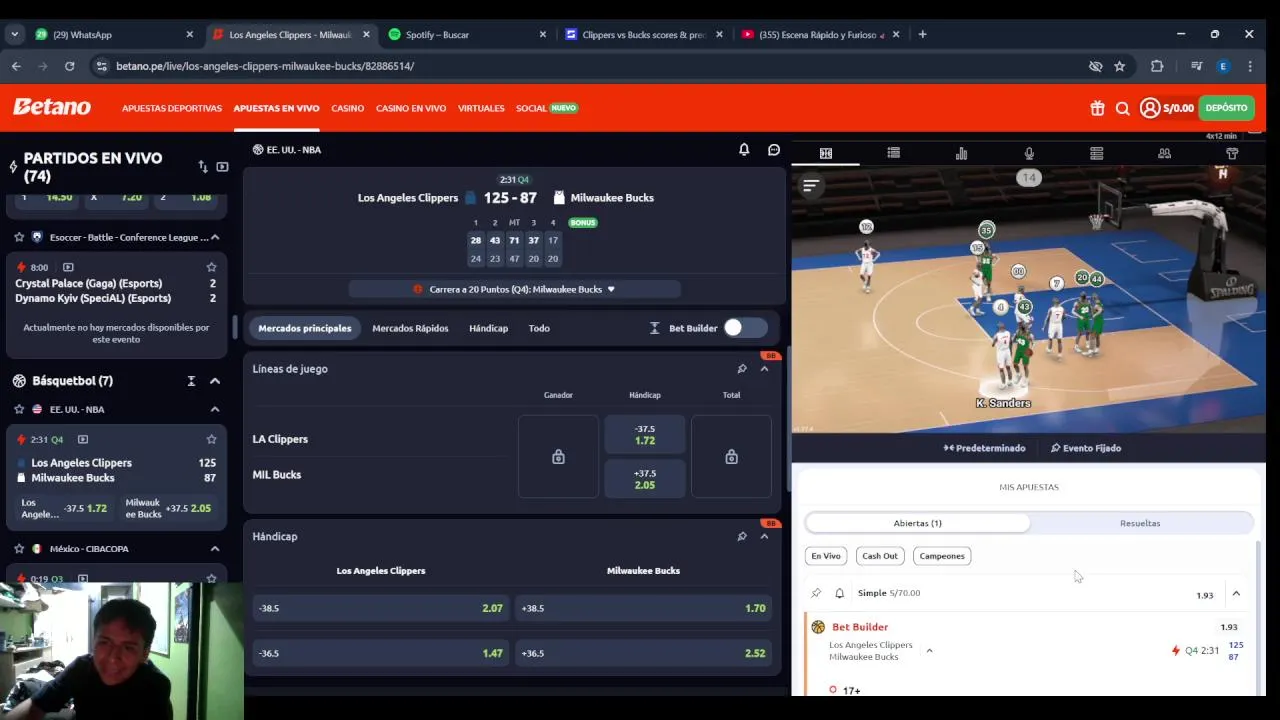Image resolution: width=1280 pixels, height=720 pixels.
Task: Filter bets by Campeones
Action: [x=942, y=556]
